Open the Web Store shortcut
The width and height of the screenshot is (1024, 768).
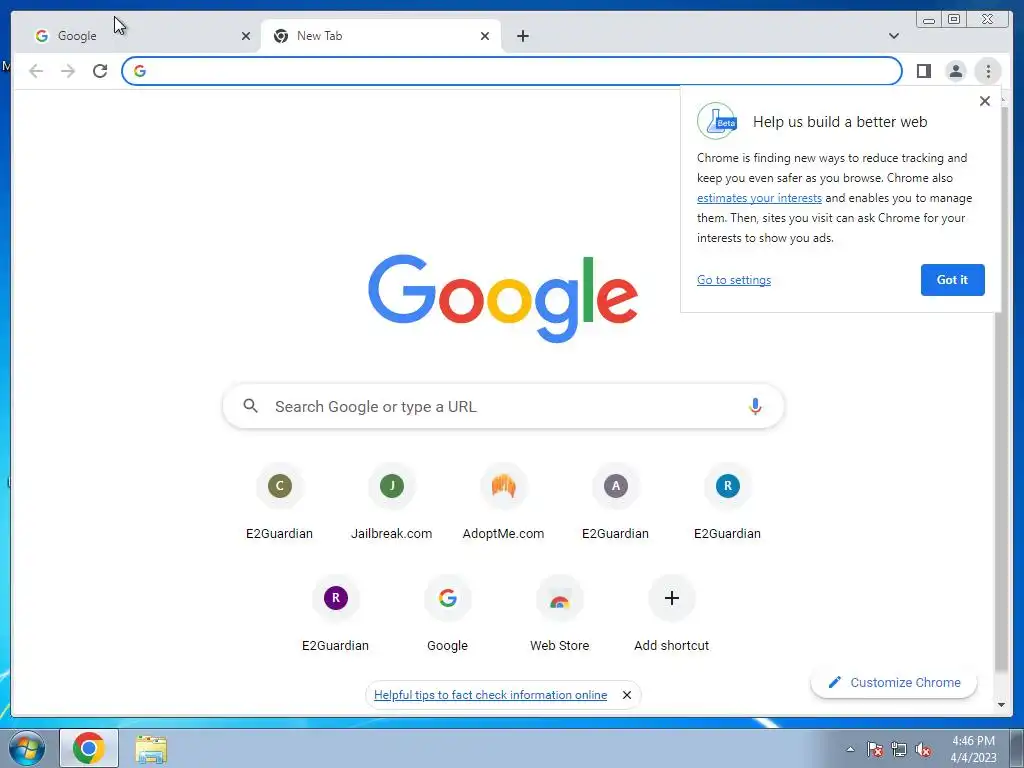[x=560, y=614]
